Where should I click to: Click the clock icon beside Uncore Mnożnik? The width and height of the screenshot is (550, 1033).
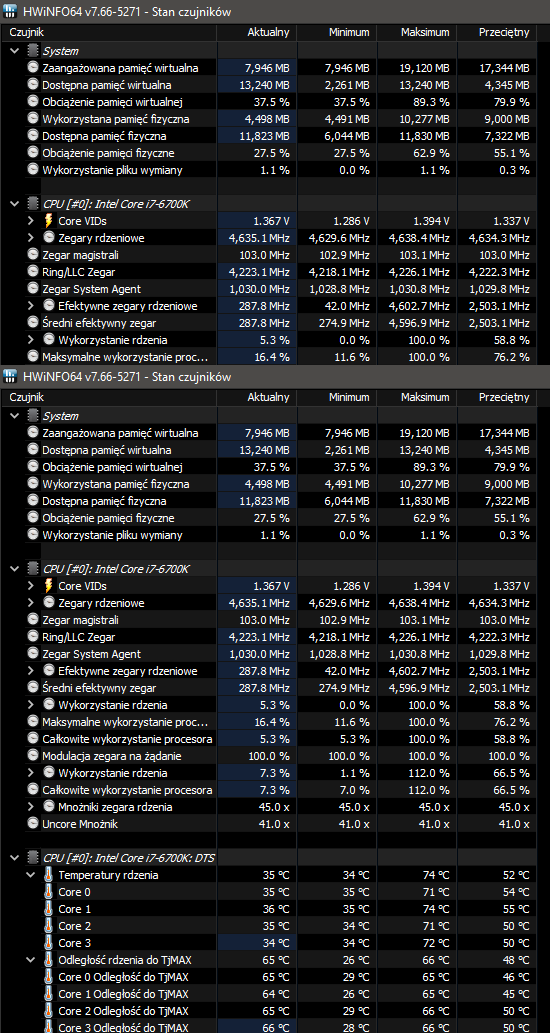coord(33,824)
